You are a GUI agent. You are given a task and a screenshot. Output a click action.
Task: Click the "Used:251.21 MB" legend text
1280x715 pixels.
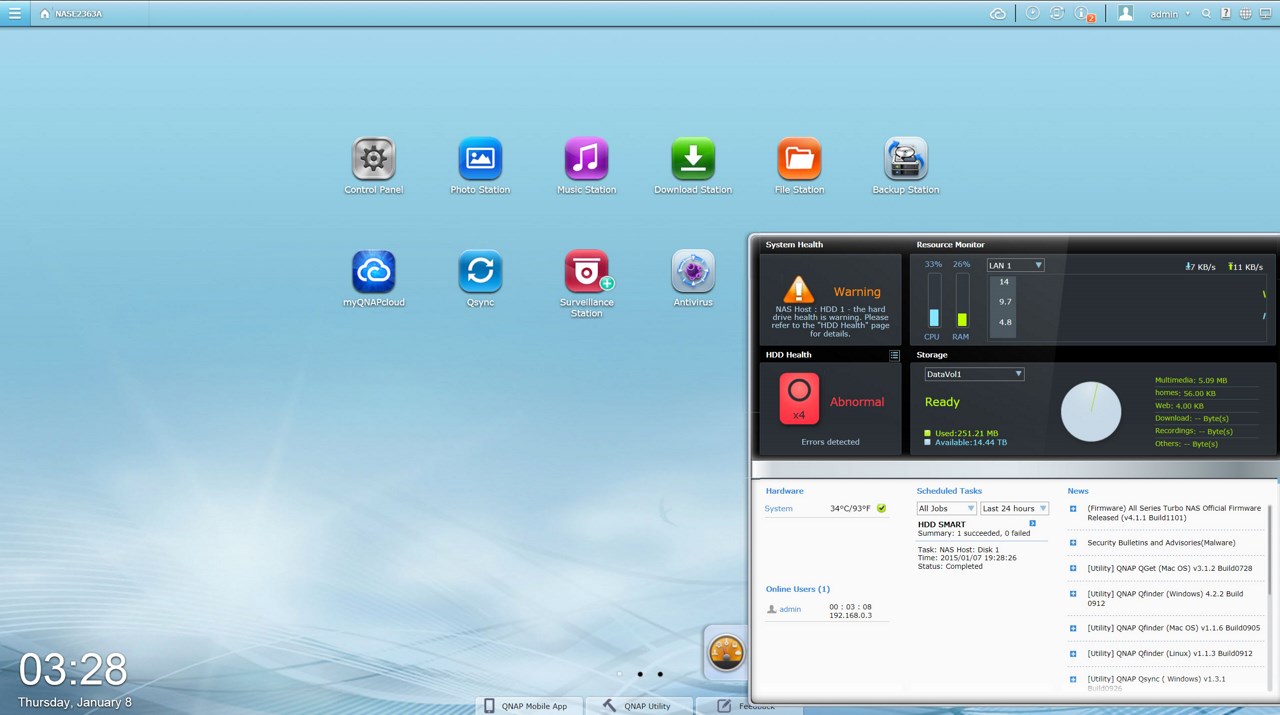click(x=966, y=433)
